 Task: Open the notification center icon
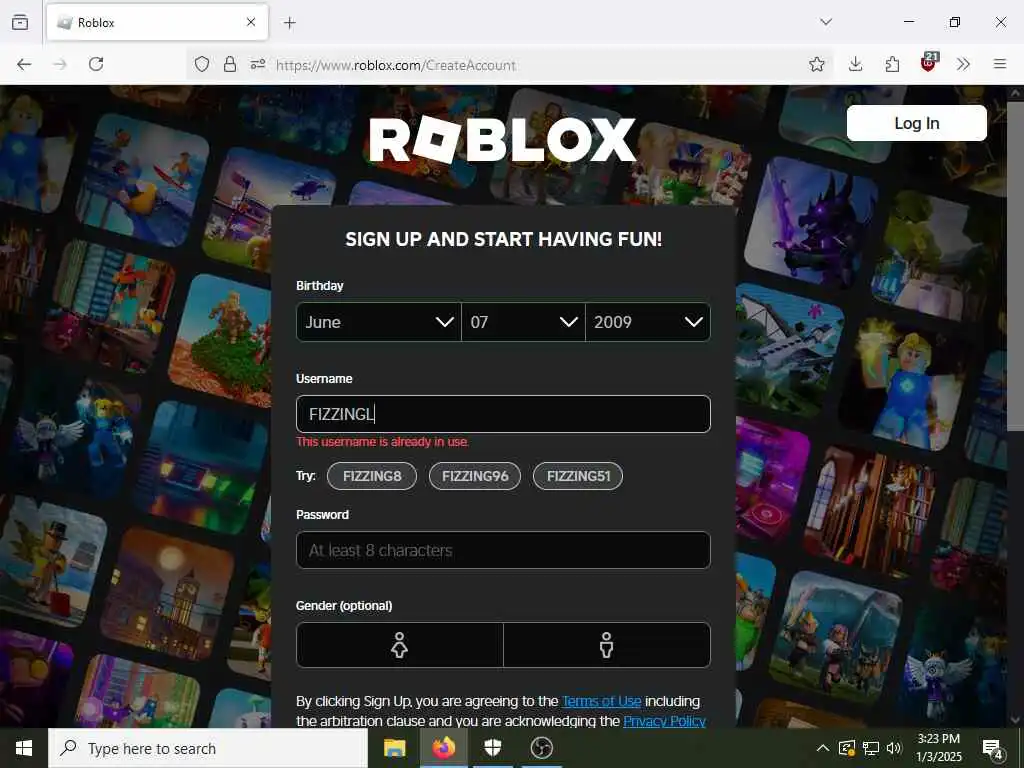[x=993, y=750]
